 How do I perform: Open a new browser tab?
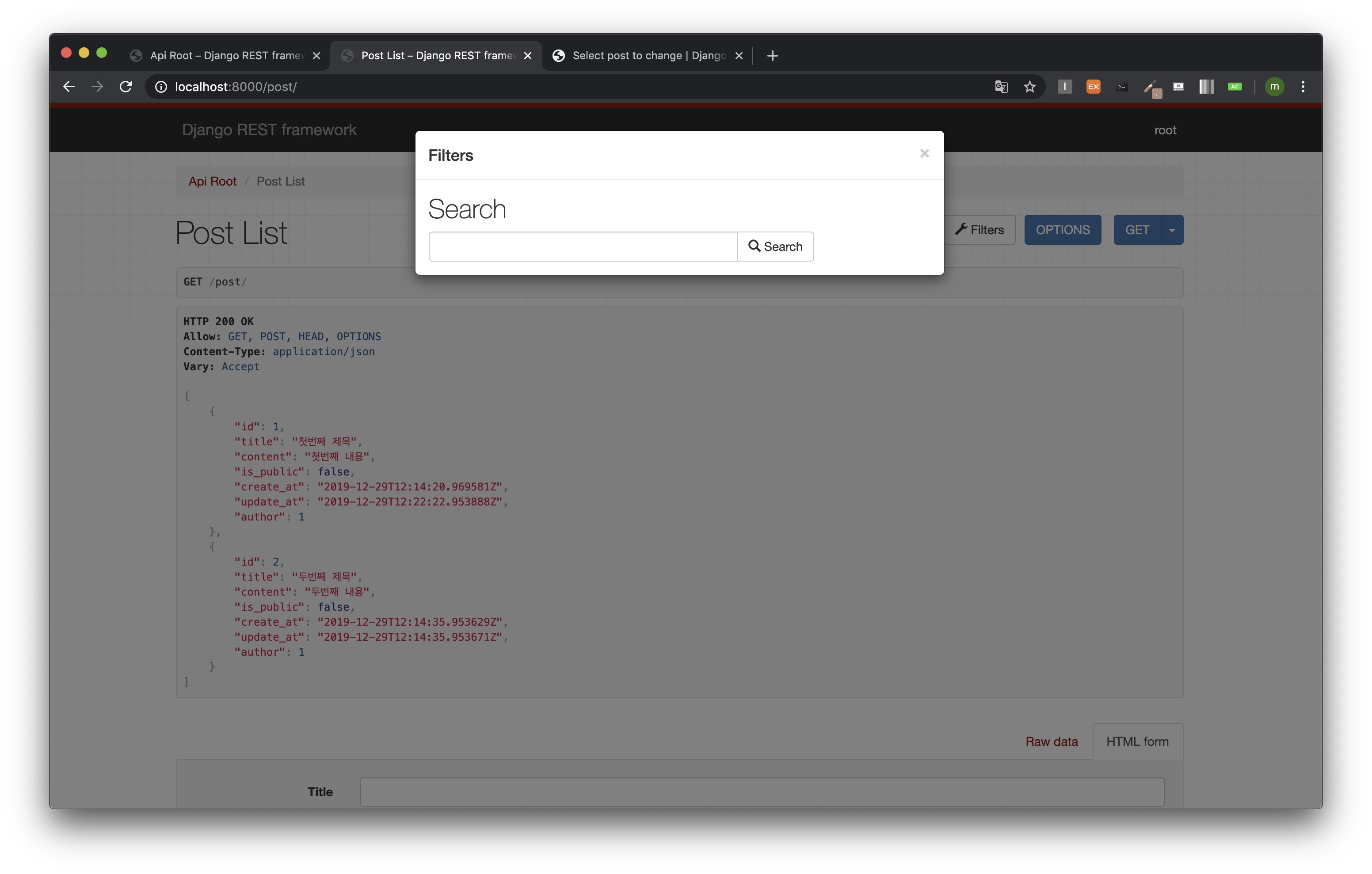(x=773, y=55)
